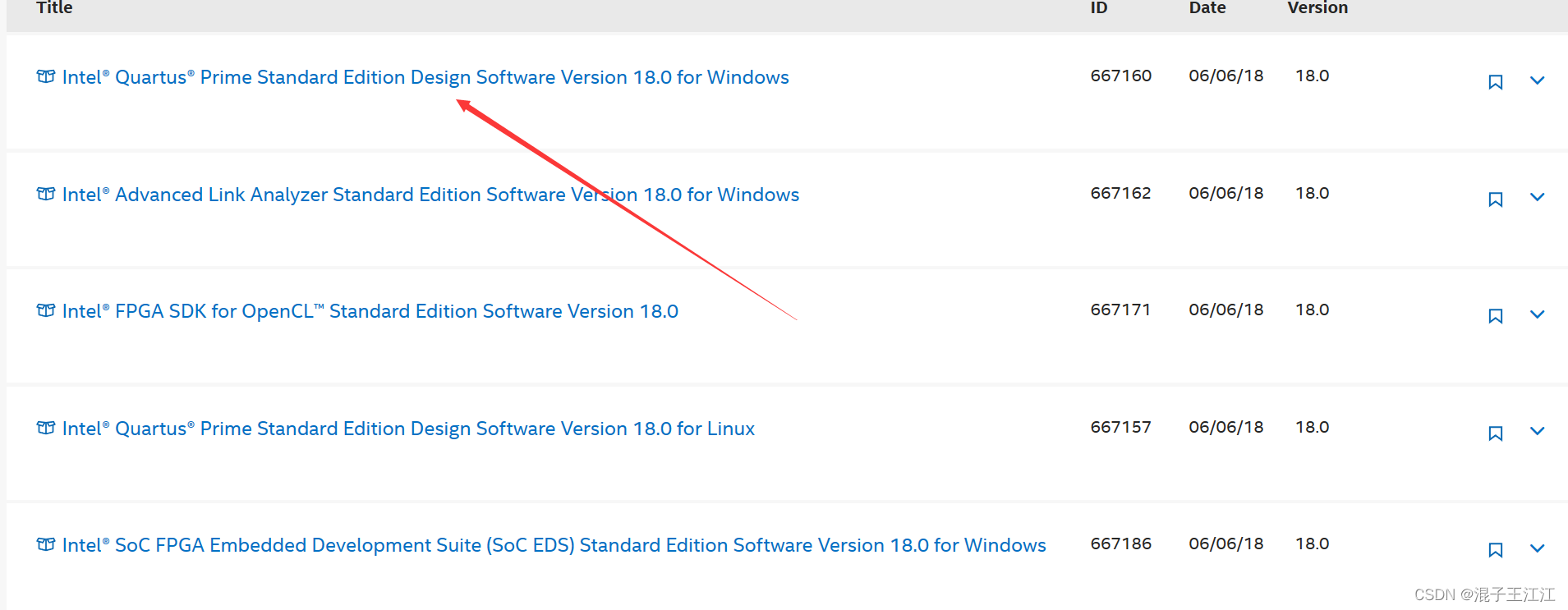The width and height of the screenshot is (1568, 610).
Task: Bookmark the Quartus Prime for Linux row
Action: tap(1496, 433)
